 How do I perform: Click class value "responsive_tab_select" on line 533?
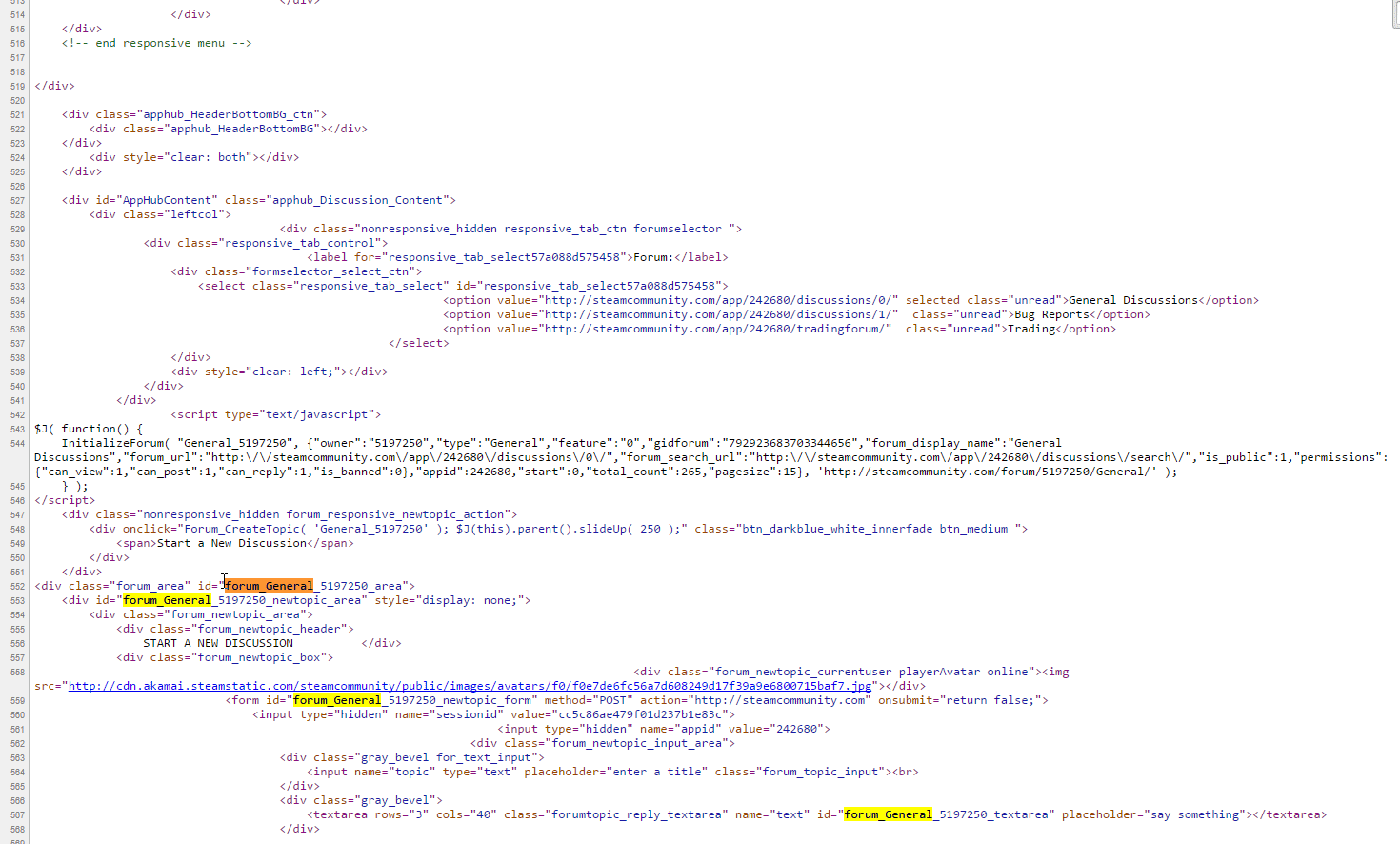pos(371,286)
